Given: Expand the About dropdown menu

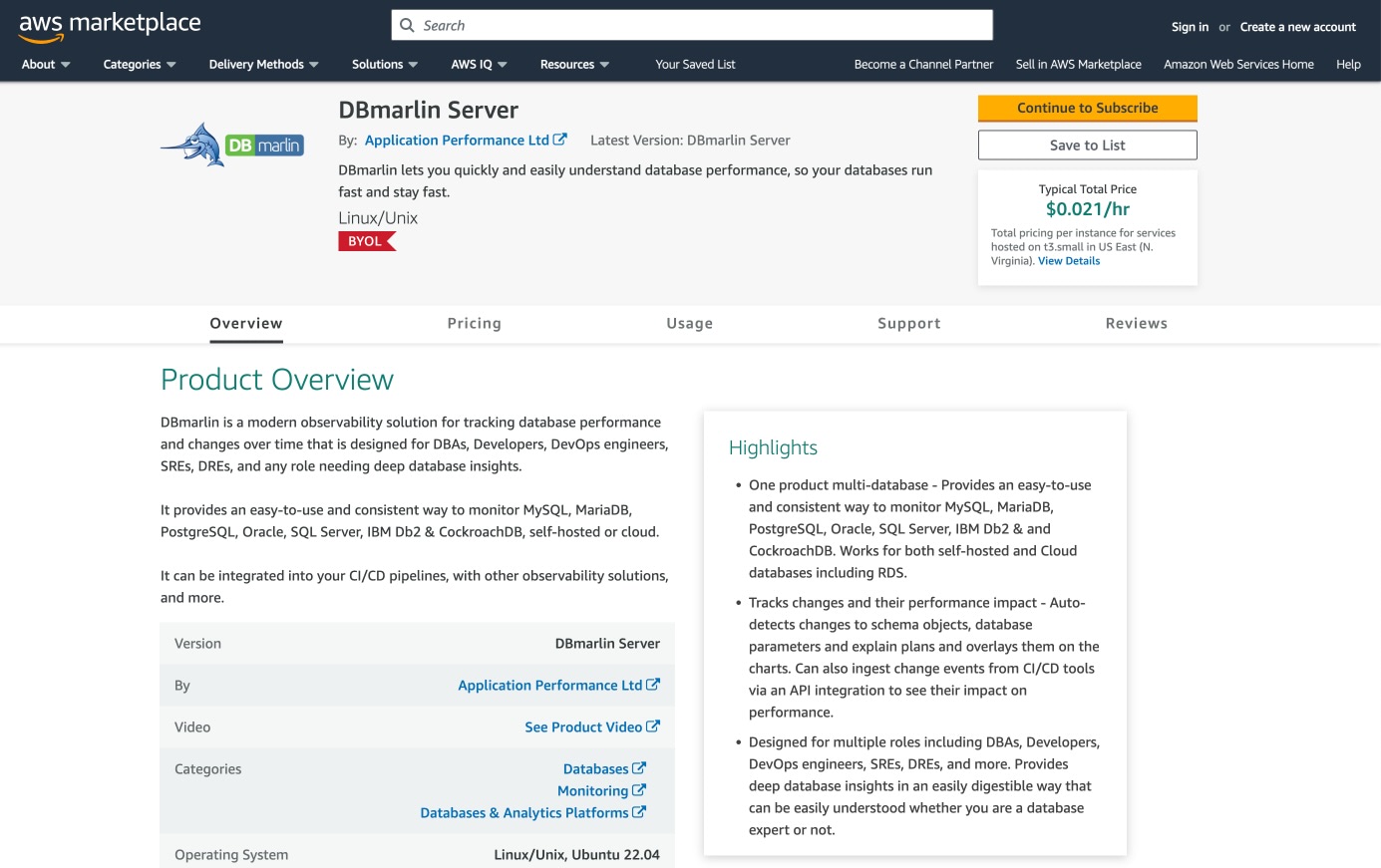Looking at the screenshot, I should tap(46, 64).
